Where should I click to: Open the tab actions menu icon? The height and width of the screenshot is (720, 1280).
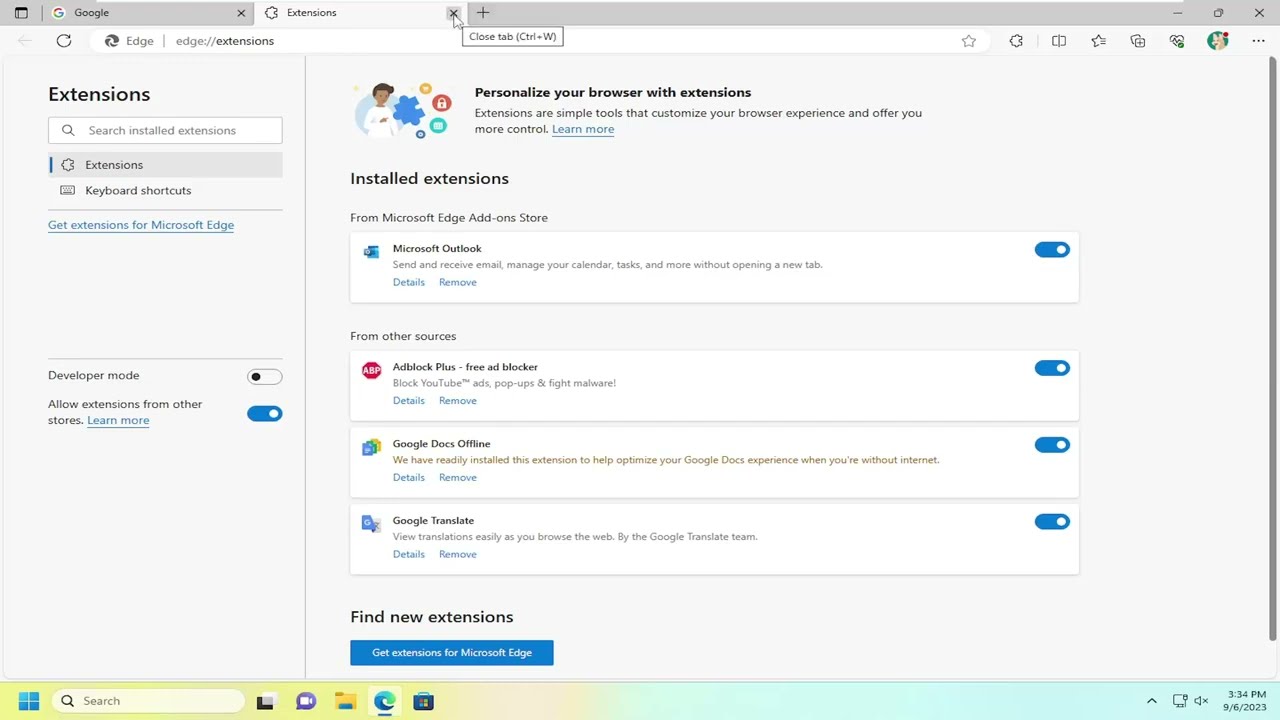[21, 13]
